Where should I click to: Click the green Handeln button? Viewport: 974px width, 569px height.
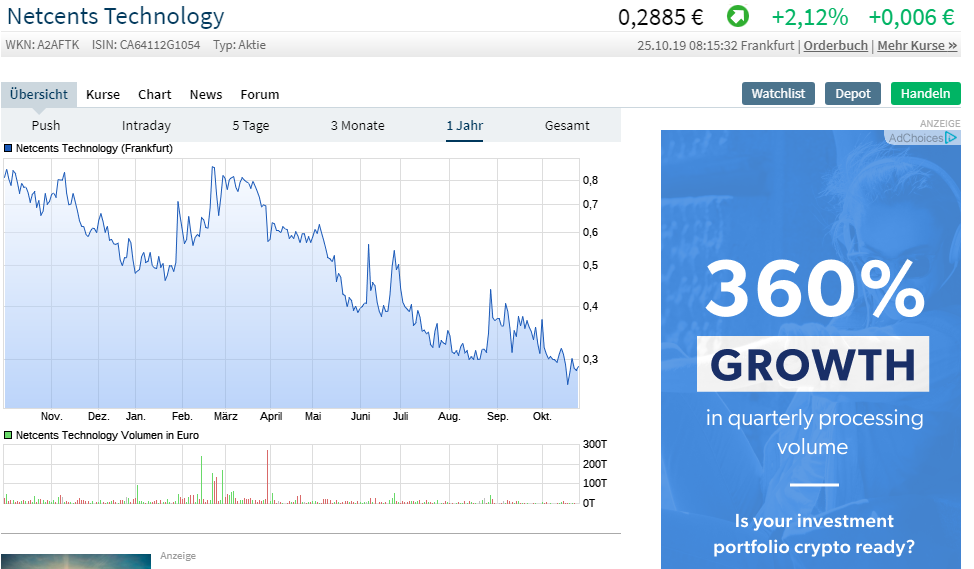926,93
